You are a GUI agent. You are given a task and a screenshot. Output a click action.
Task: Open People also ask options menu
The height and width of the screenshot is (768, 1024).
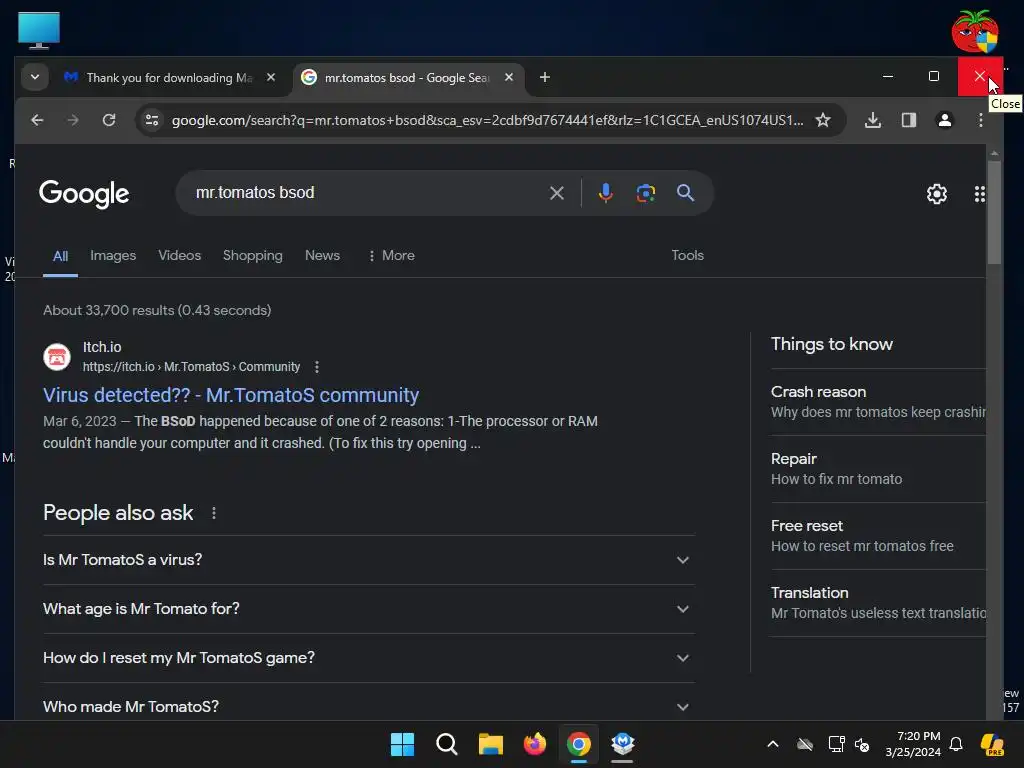click(x=214, y=513)
